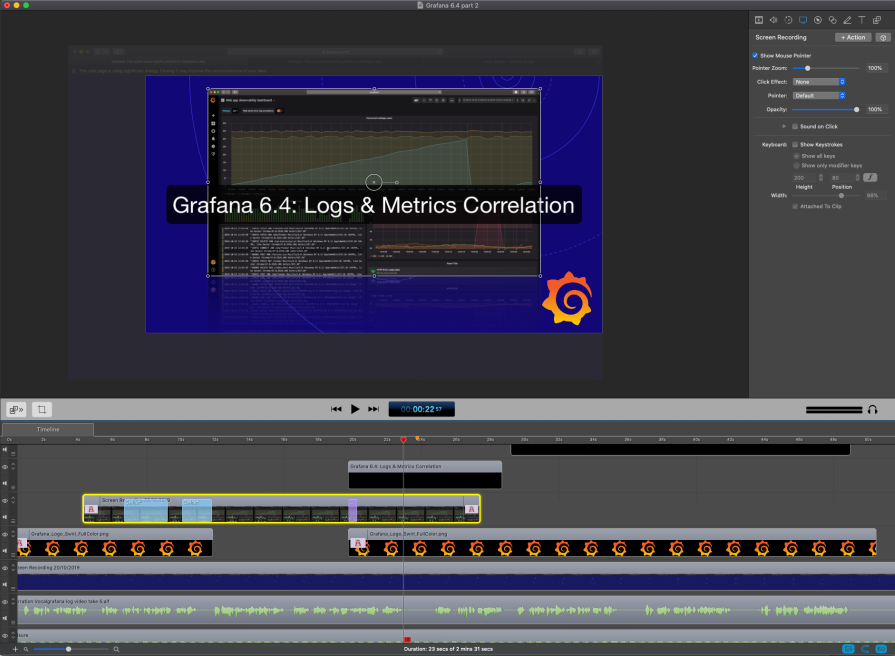Uncheck Show Mouse Pointer

(755, 55)
